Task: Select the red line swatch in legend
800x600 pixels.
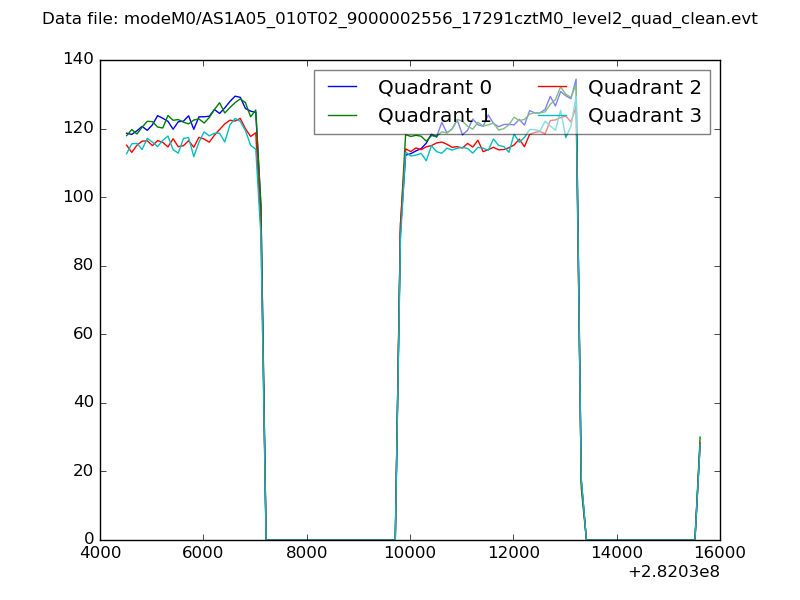Action: (554, 87)
